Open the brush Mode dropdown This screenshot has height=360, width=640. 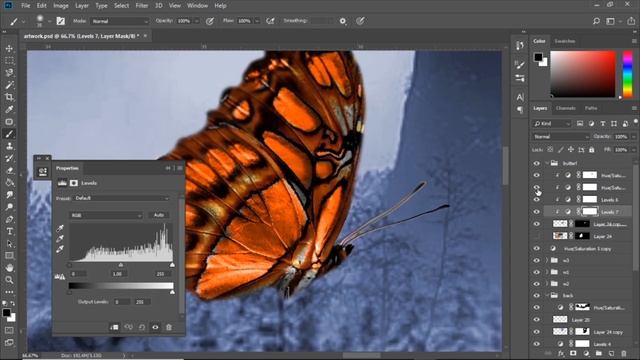coord(120,21)
